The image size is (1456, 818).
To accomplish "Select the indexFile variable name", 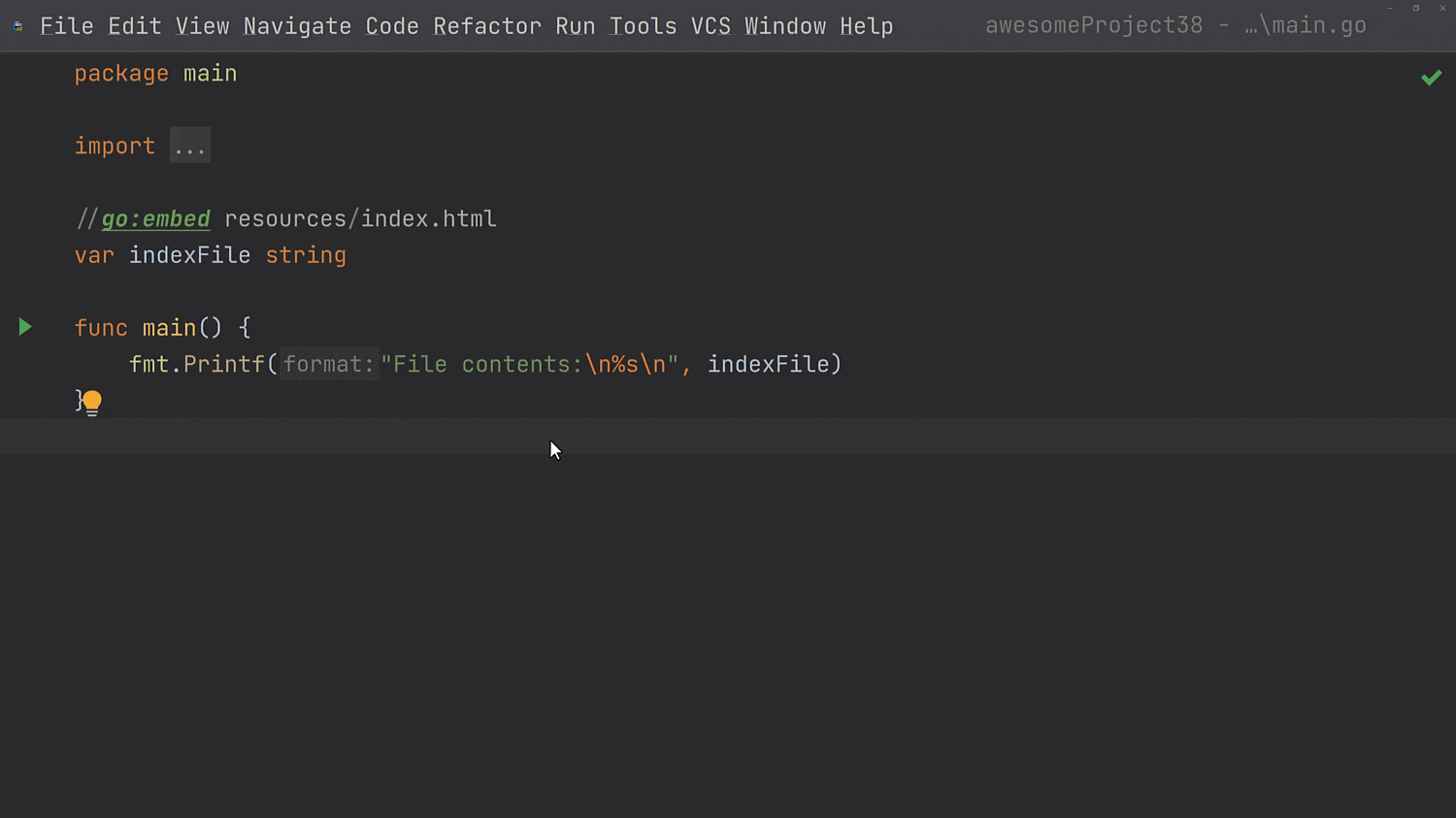I will tap(189, 255).
